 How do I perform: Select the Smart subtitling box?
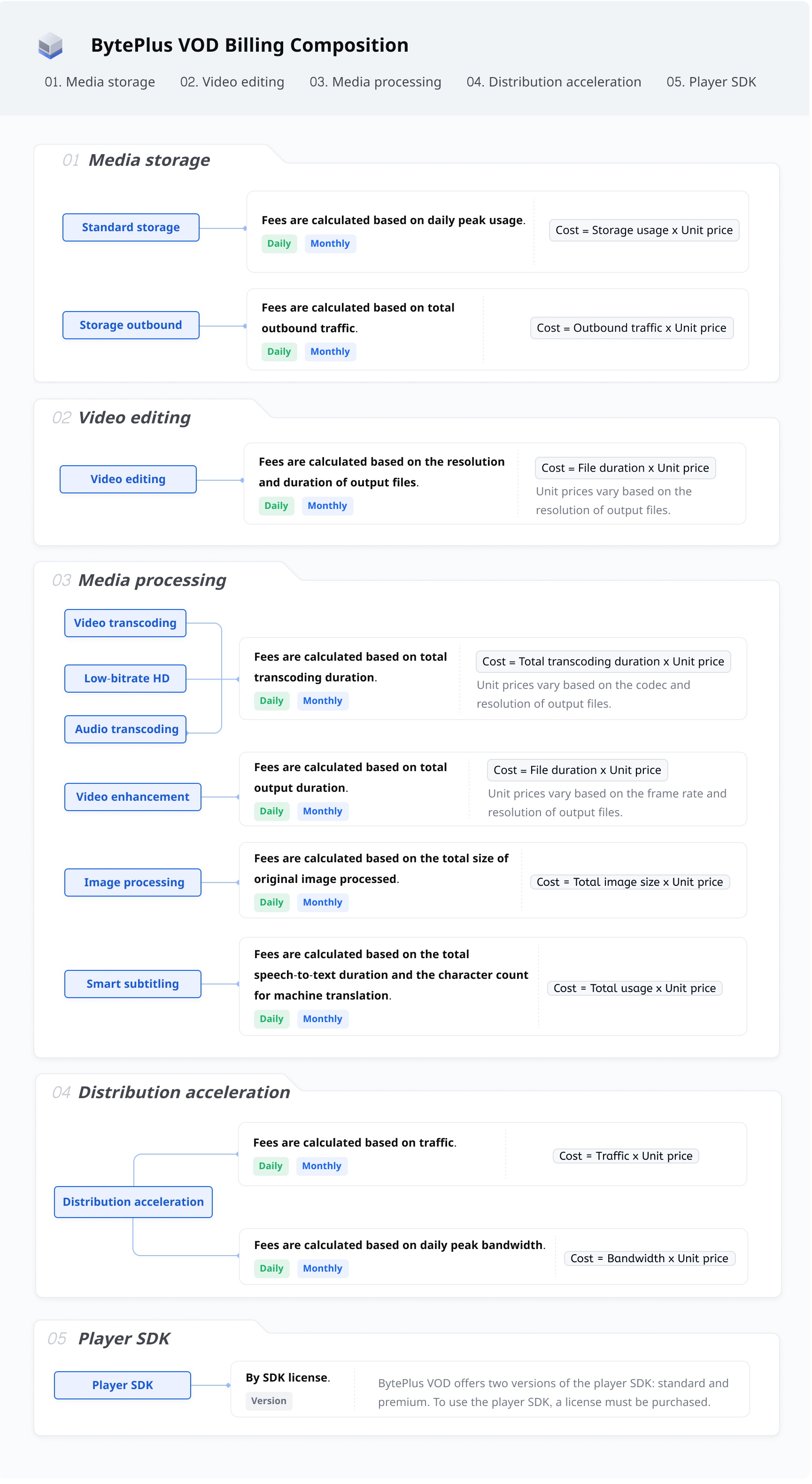(132, 984)
